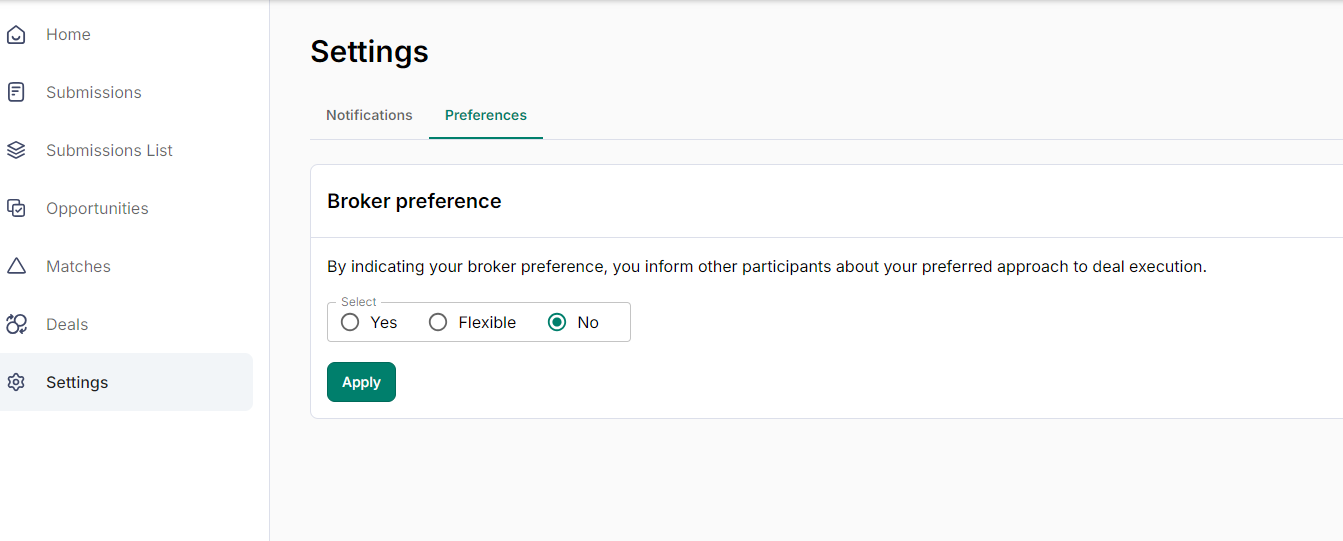The height and width of the screenshot is (541, 1343).
Task: Select the Yes broker preference radio
Action: point(350,322)
